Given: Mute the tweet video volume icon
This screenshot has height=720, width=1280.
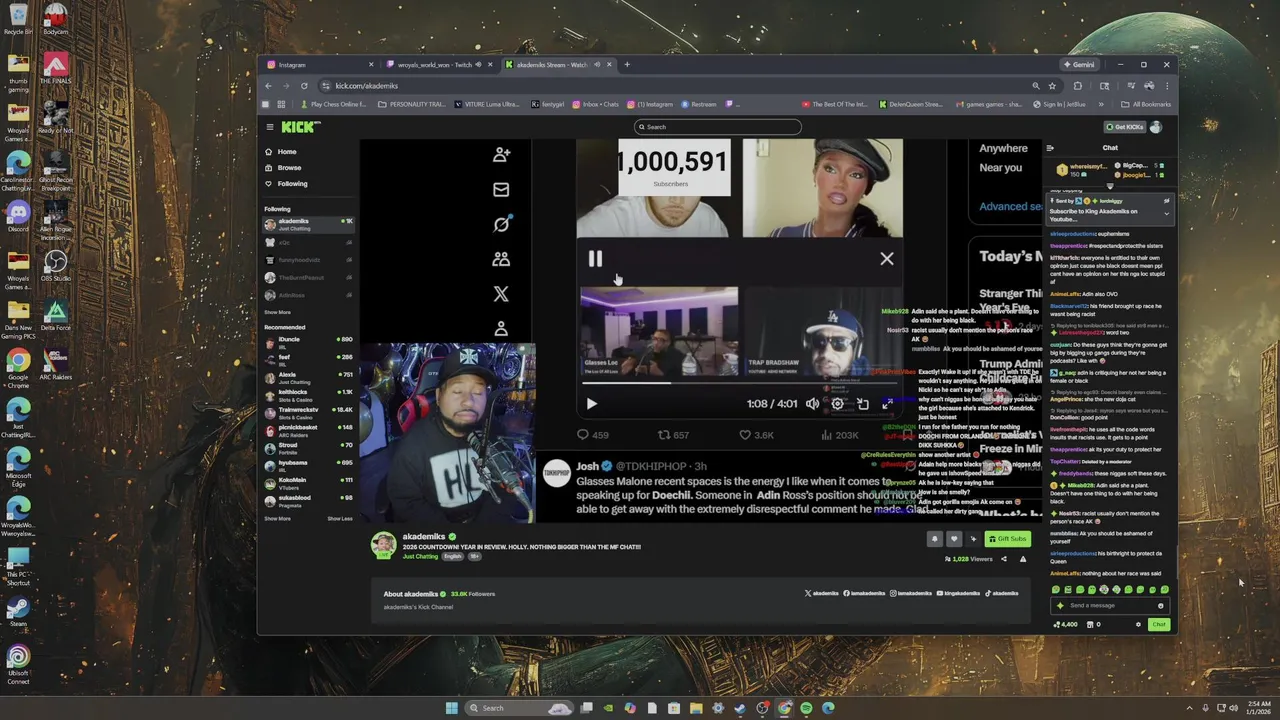Looking at the screenshot, I should tap(812, 404).
